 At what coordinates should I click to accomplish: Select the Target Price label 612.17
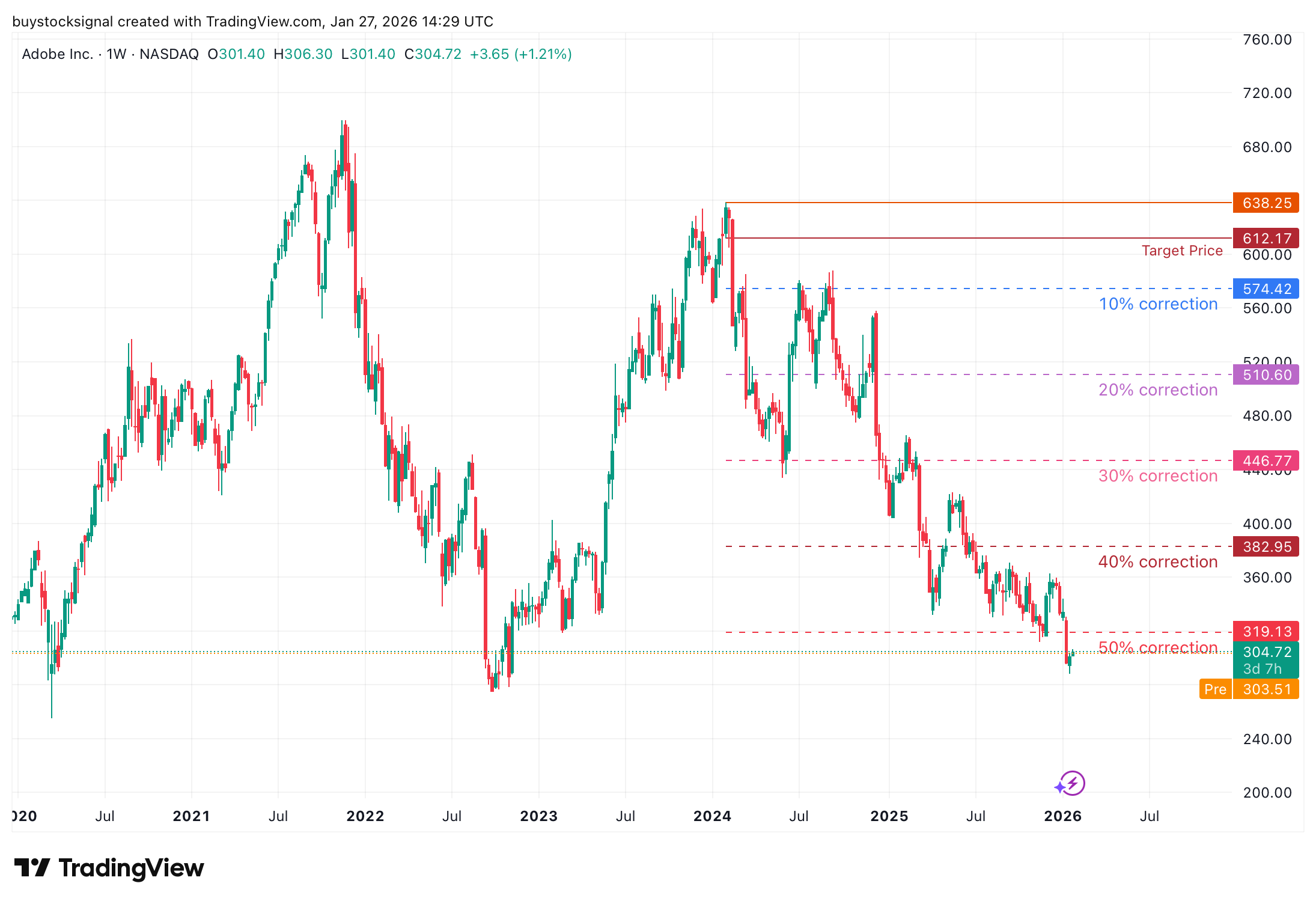pyautogui.click(x=1266, y=238)
